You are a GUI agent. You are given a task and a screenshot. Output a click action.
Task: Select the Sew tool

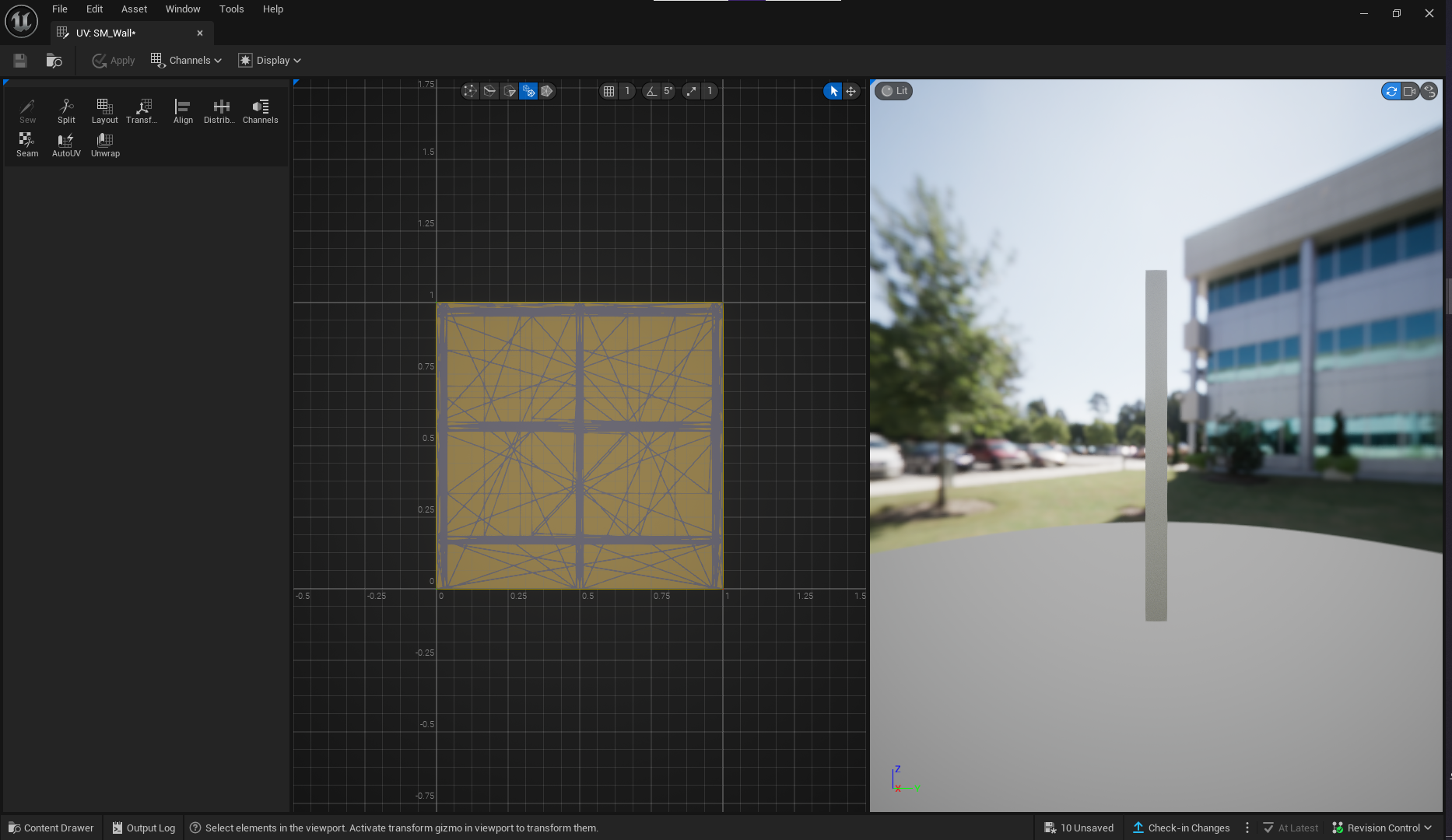(27, 111)
